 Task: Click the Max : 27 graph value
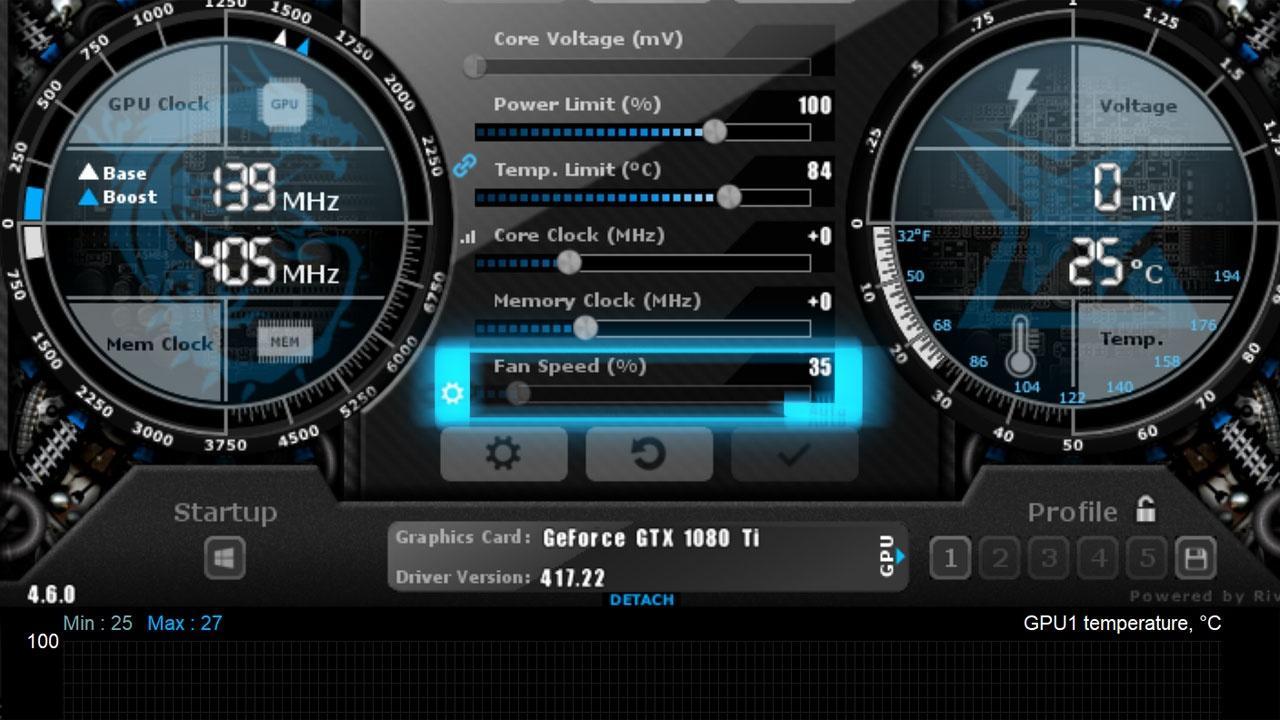(x=185, y=623)
